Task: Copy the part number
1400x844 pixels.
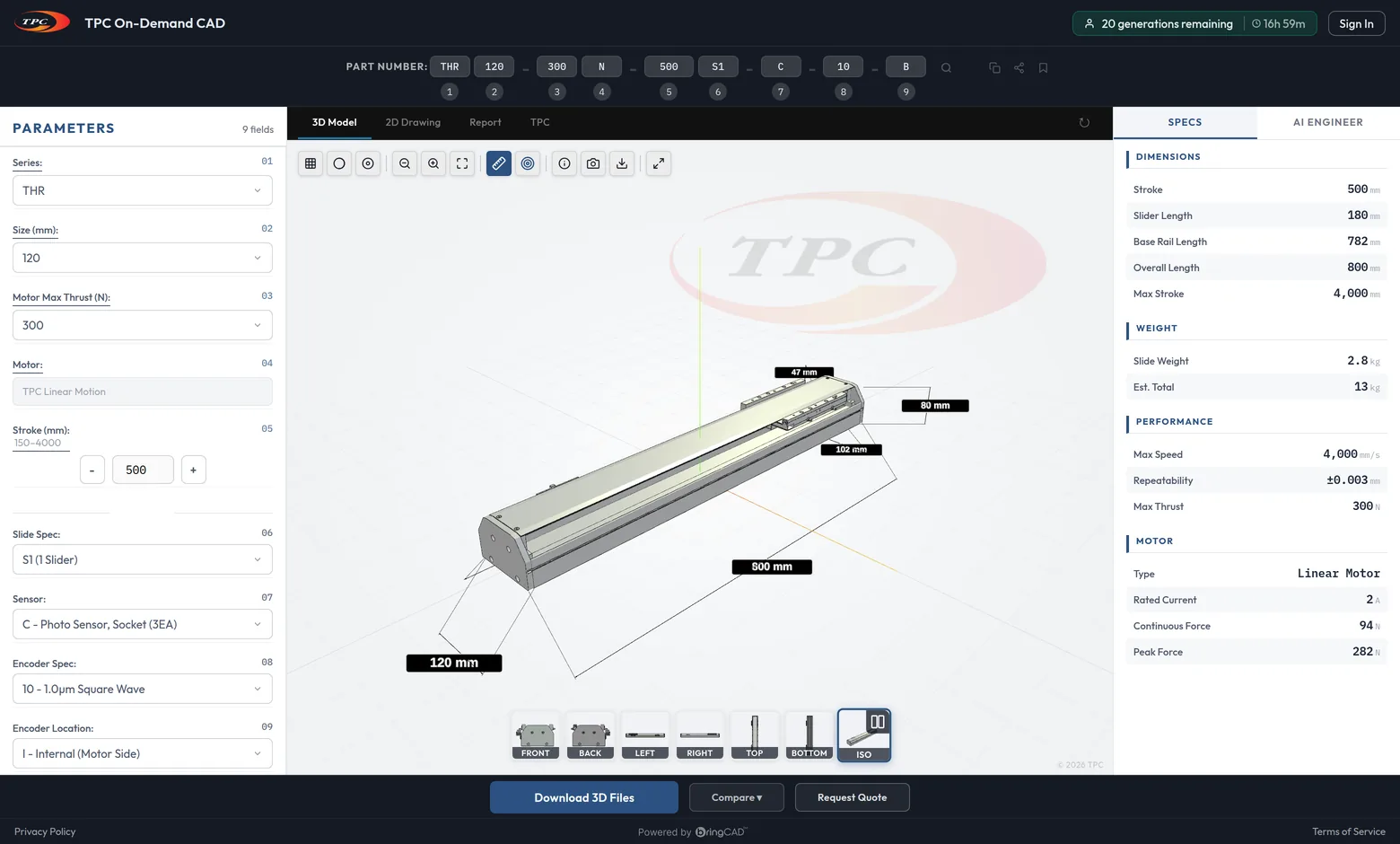Action: click(x=994, y=67)
